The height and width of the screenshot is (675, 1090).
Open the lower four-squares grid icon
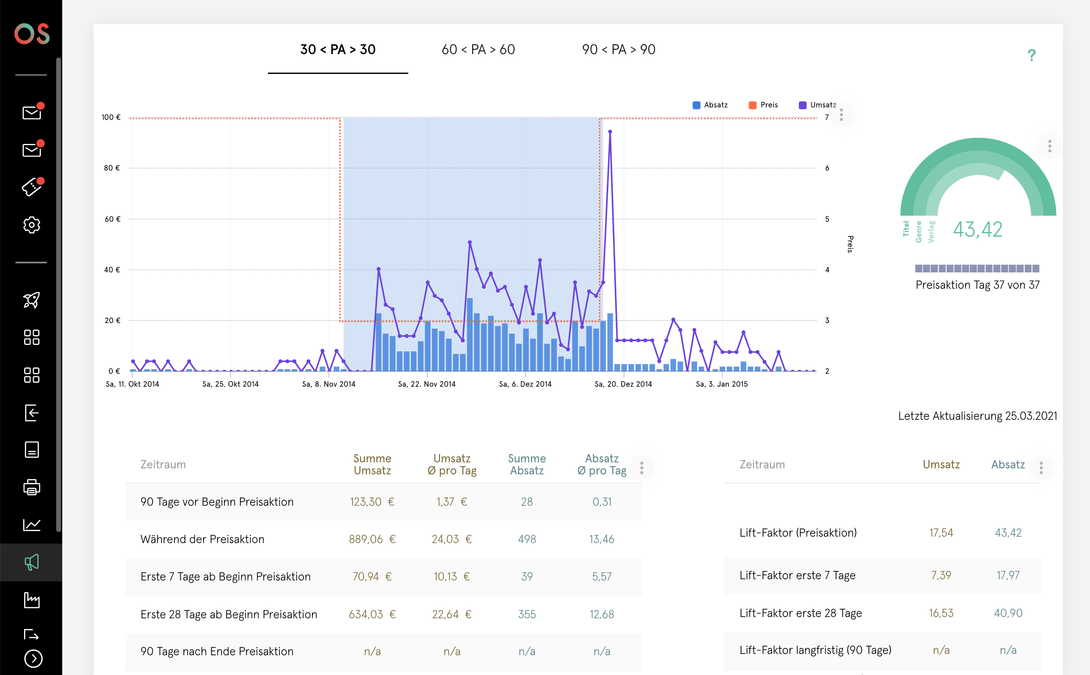pyautogui.click(x=32, y=375)
